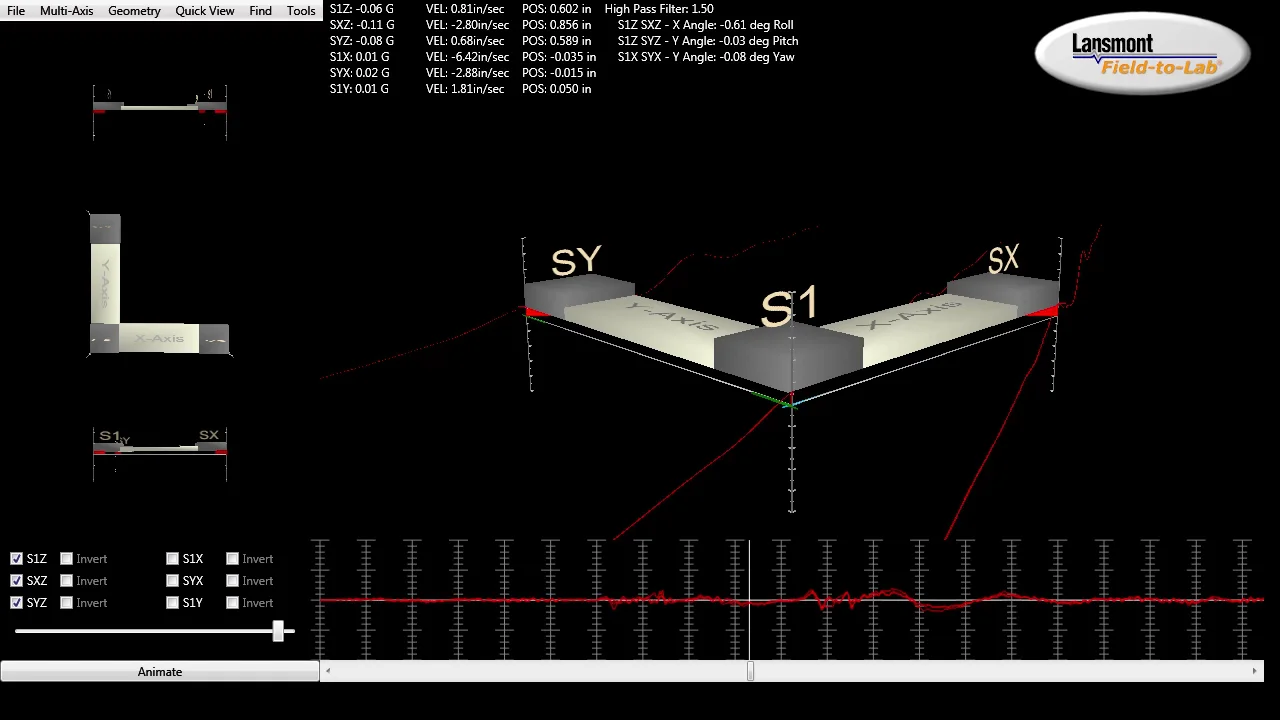The height and width of the screenshot is (720, 1280).
Task: Open the Quick View menu
Action: (205, 11)
